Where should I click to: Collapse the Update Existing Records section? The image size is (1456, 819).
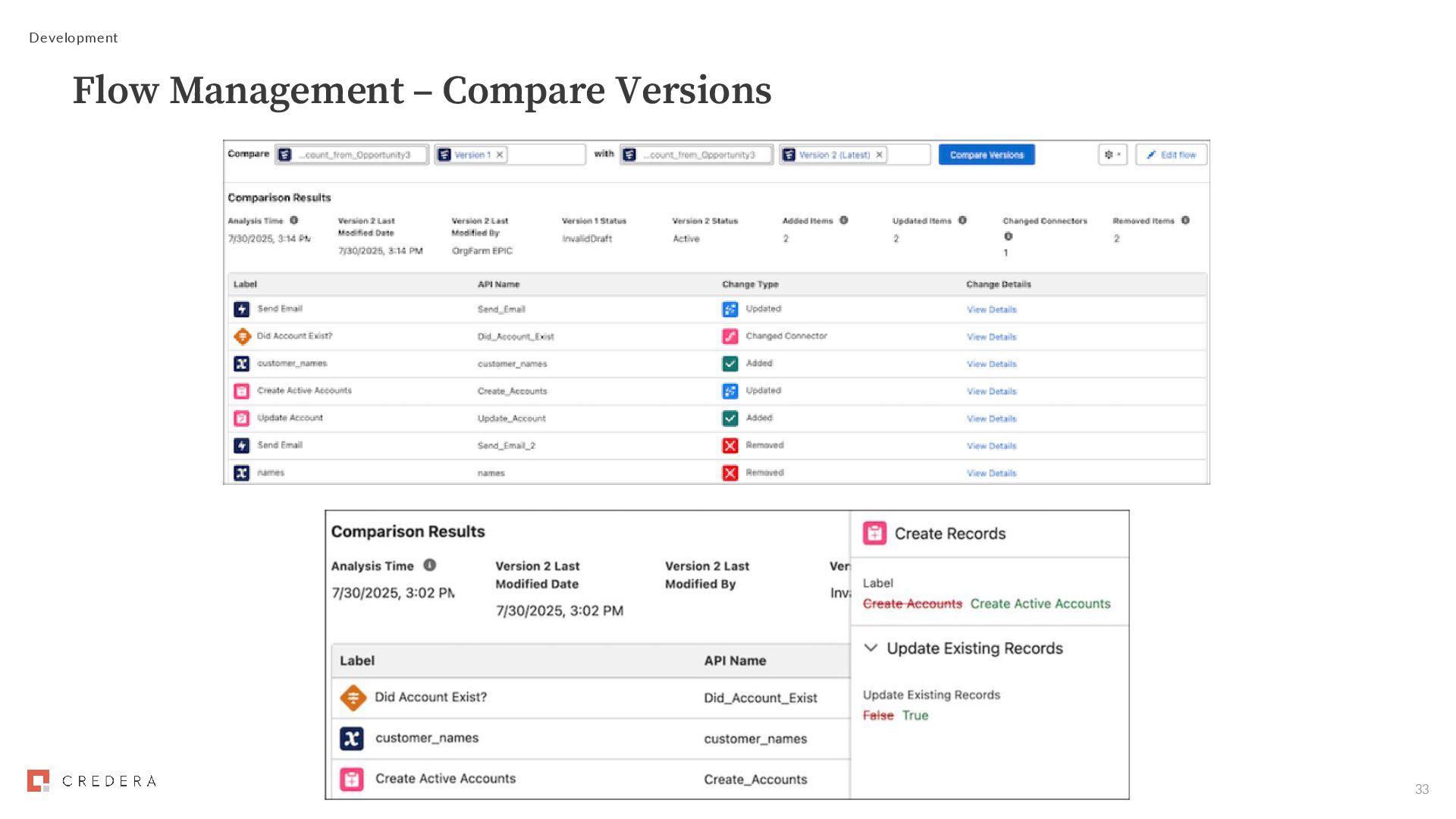point(871,648)
